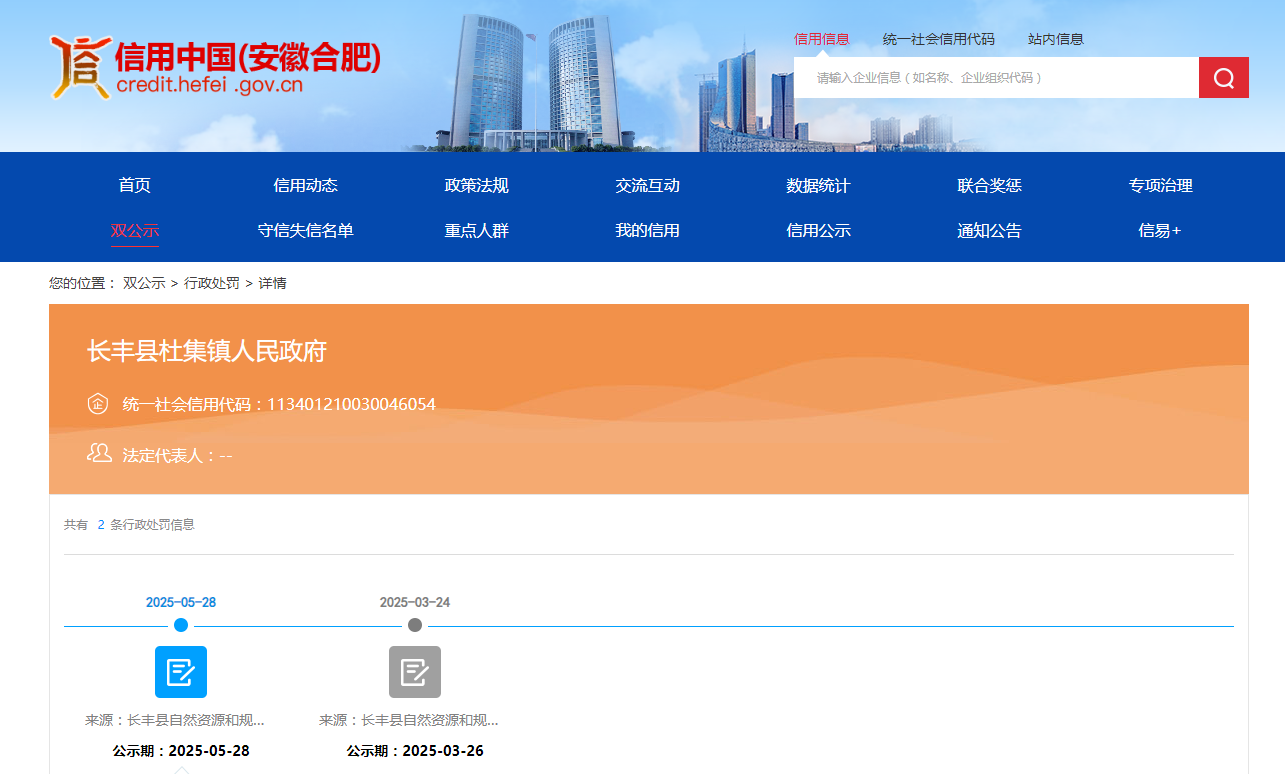Click the 法定代表人 label text
The height and width of the screenshot is (774, 1285).
coord(164,455)
